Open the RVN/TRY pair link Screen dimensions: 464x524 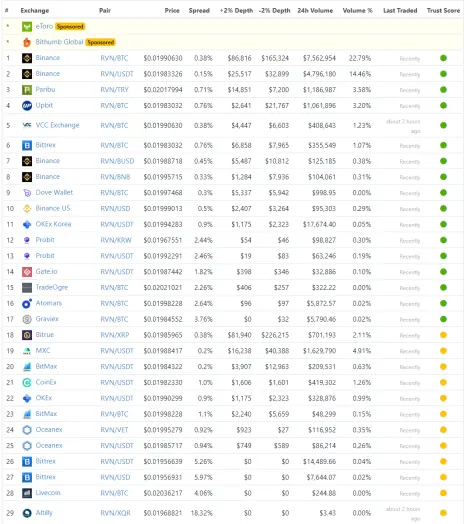(x=114, y=90)
